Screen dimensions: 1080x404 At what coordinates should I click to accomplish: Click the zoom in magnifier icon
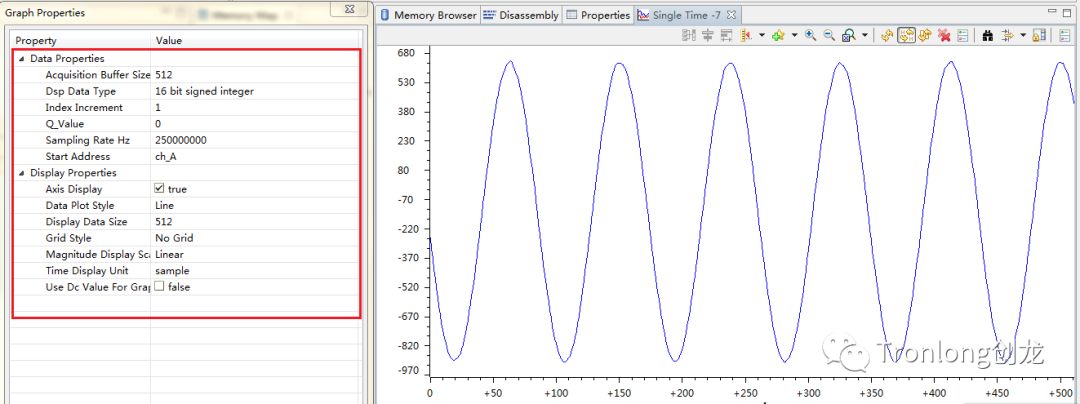pyautogui.click(x=810, y=35)
